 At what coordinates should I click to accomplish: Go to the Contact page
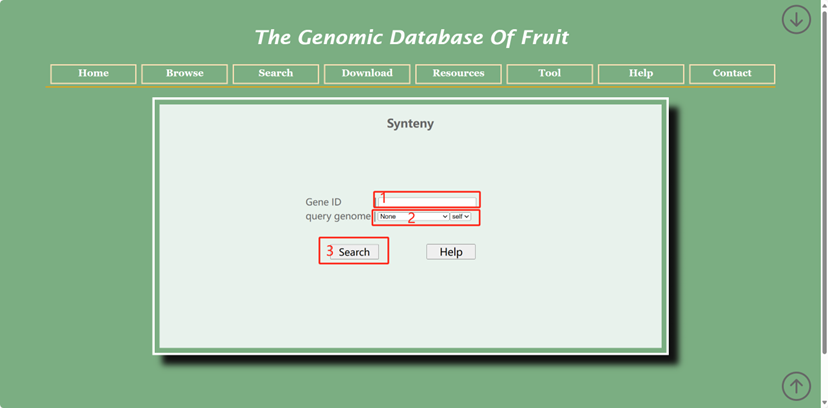coord(732,73)
